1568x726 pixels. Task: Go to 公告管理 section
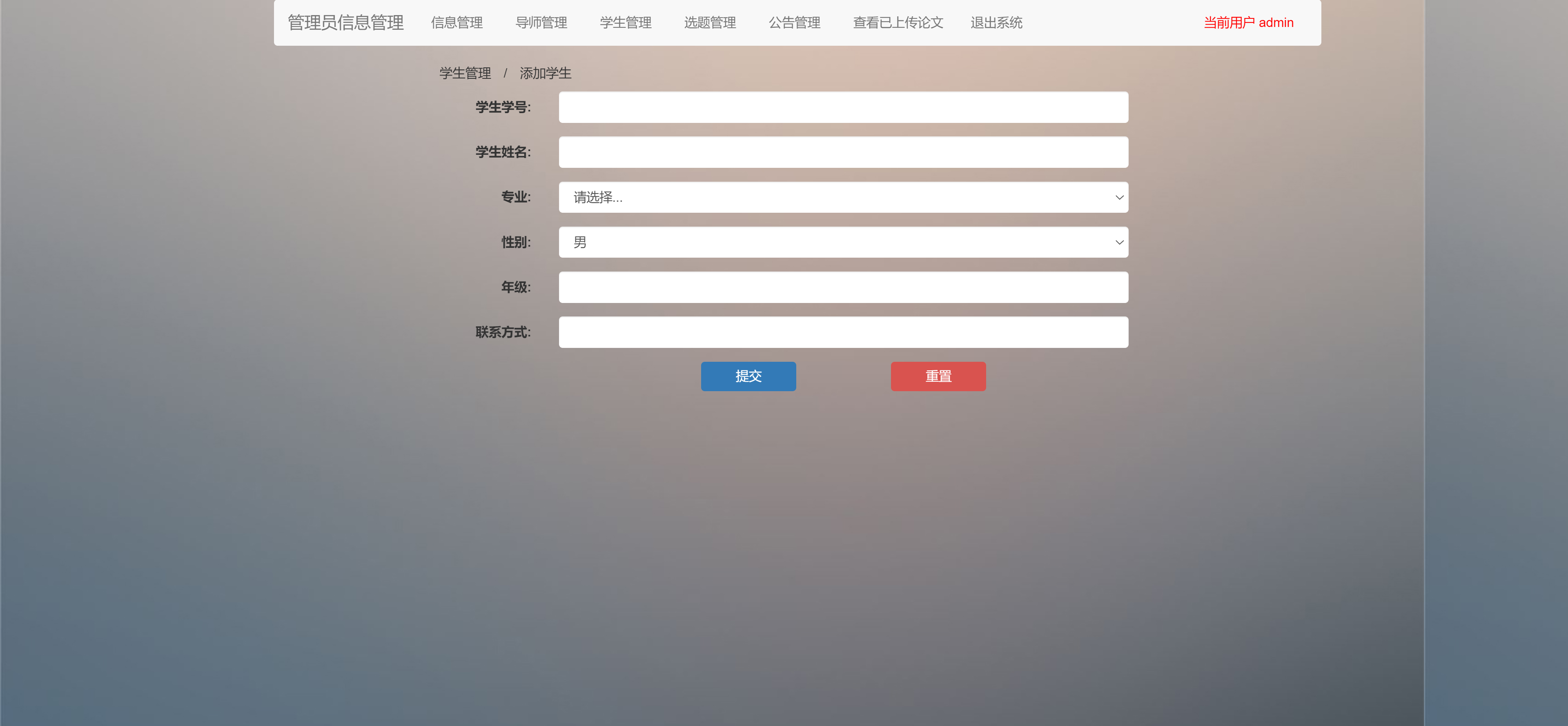coord(794,22)
